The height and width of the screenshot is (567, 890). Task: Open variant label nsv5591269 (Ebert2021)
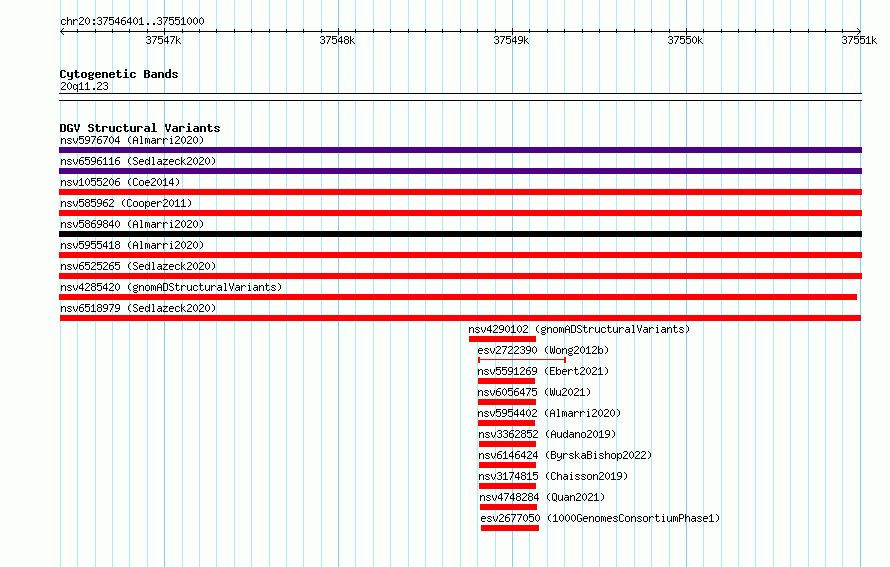(543, 371)
